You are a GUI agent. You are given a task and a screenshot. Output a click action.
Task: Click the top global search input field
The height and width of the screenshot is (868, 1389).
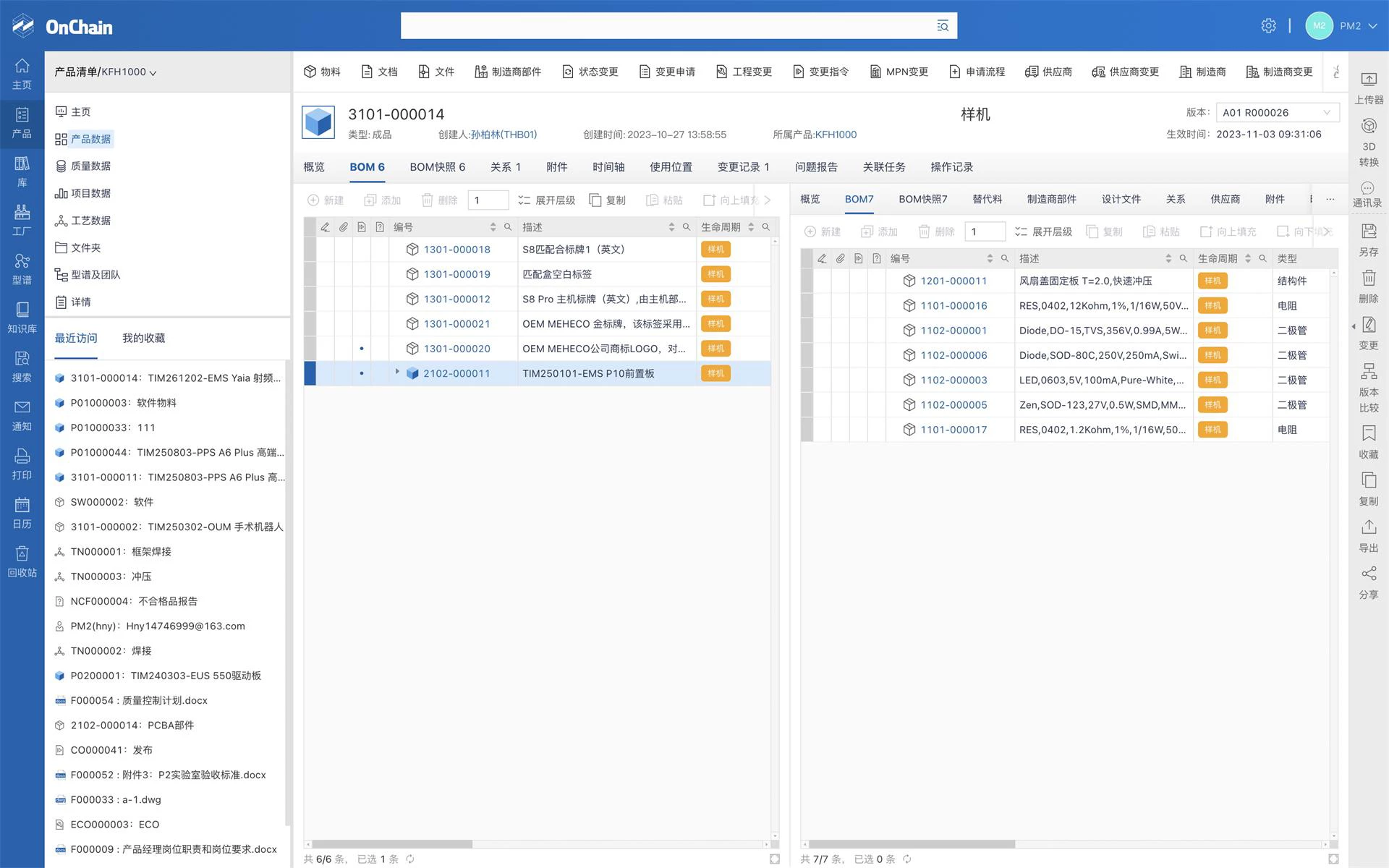coord(669,26)
